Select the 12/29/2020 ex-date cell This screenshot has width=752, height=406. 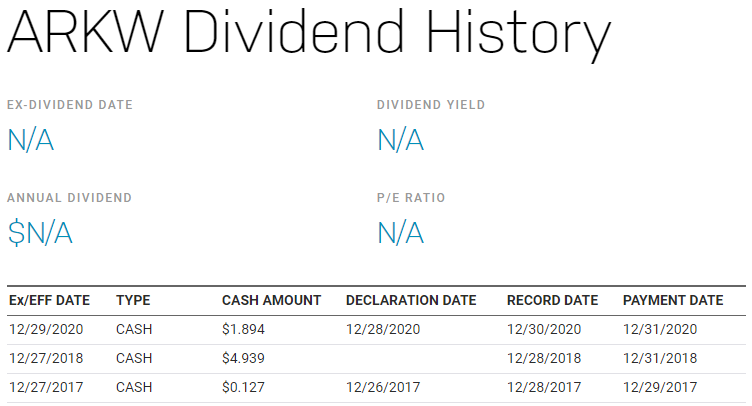pos(46,329)
